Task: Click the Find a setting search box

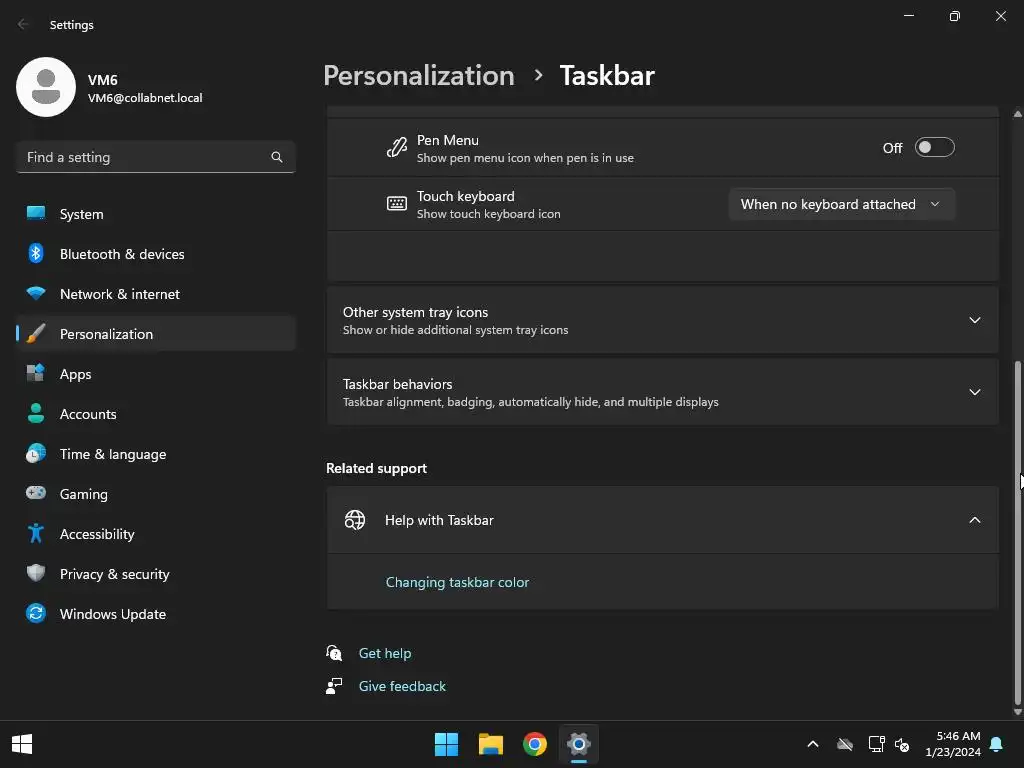Action: coord(155,157)
